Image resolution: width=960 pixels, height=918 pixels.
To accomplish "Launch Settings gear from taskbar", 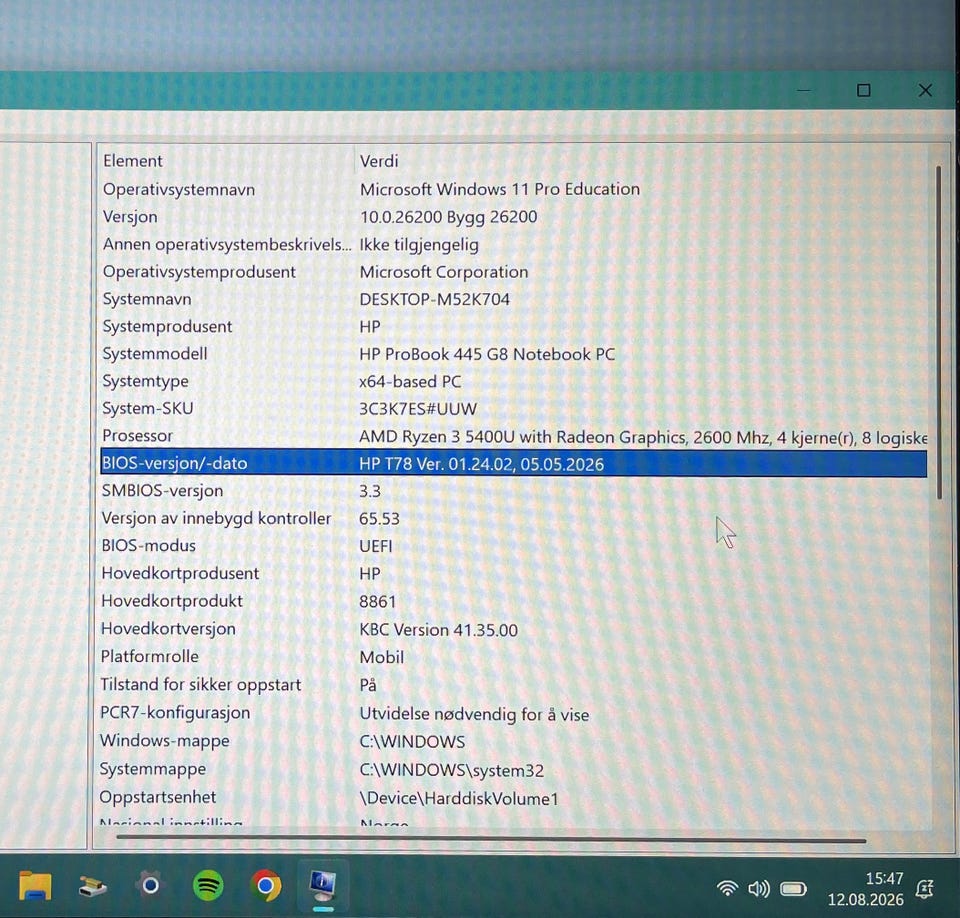I will (150, 886).
